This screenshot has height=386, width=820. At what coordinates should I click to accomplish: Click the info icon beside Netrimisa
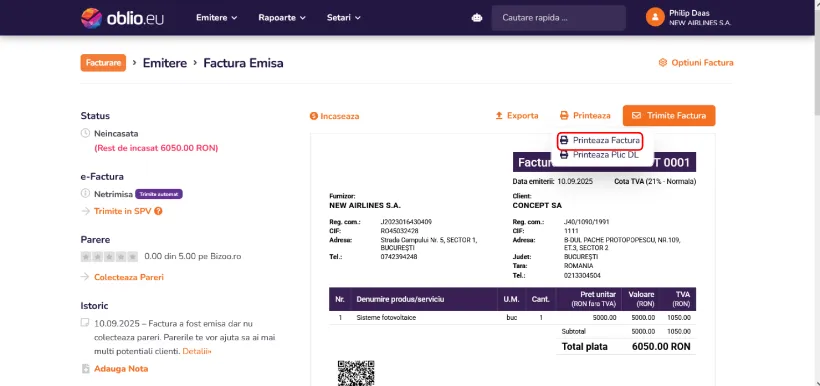(x=85, y=194)
